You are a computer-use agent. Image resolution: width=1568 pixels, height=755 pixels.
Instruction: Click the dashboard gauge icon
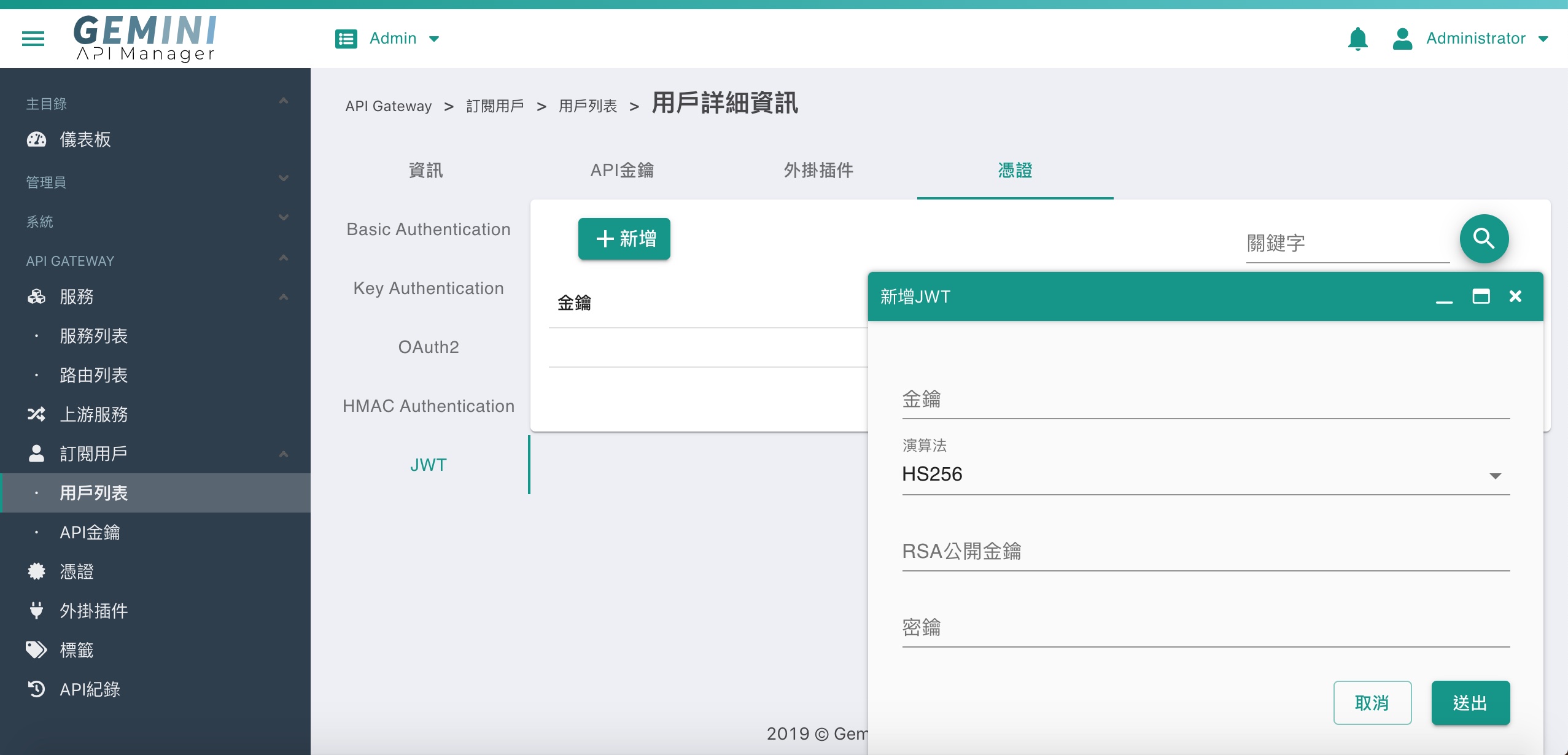pyautogui.click(x=36, y=139)
